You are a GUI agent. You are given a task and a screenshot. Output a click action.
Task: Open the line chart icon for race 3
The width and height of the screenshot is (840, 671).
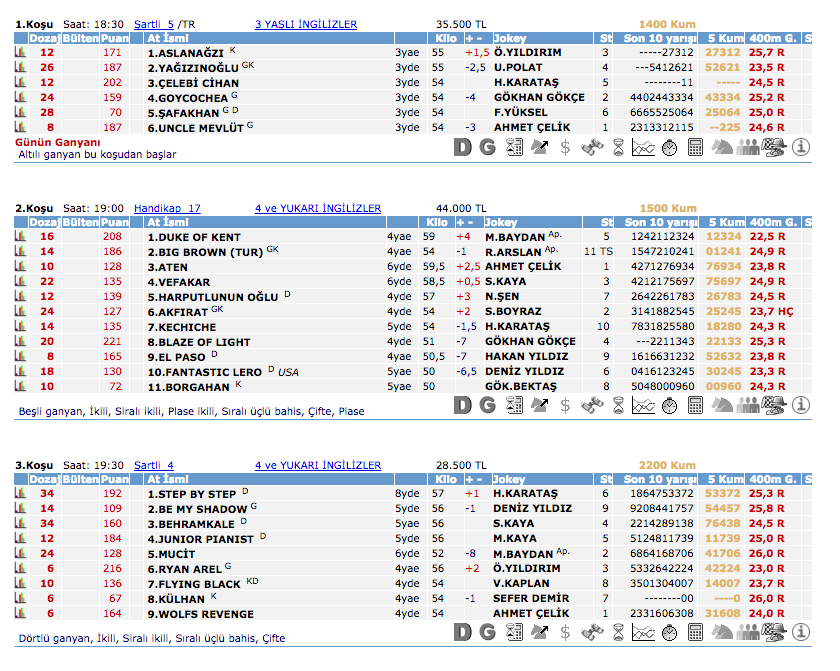643,633
